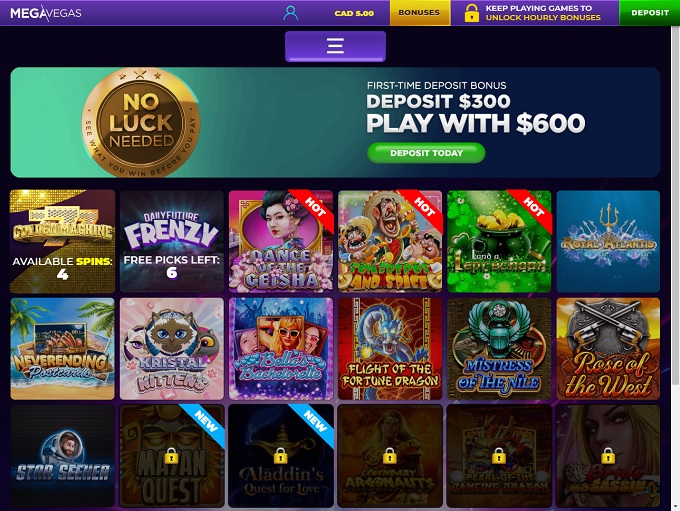Expand the hamburger menu button

335,46
